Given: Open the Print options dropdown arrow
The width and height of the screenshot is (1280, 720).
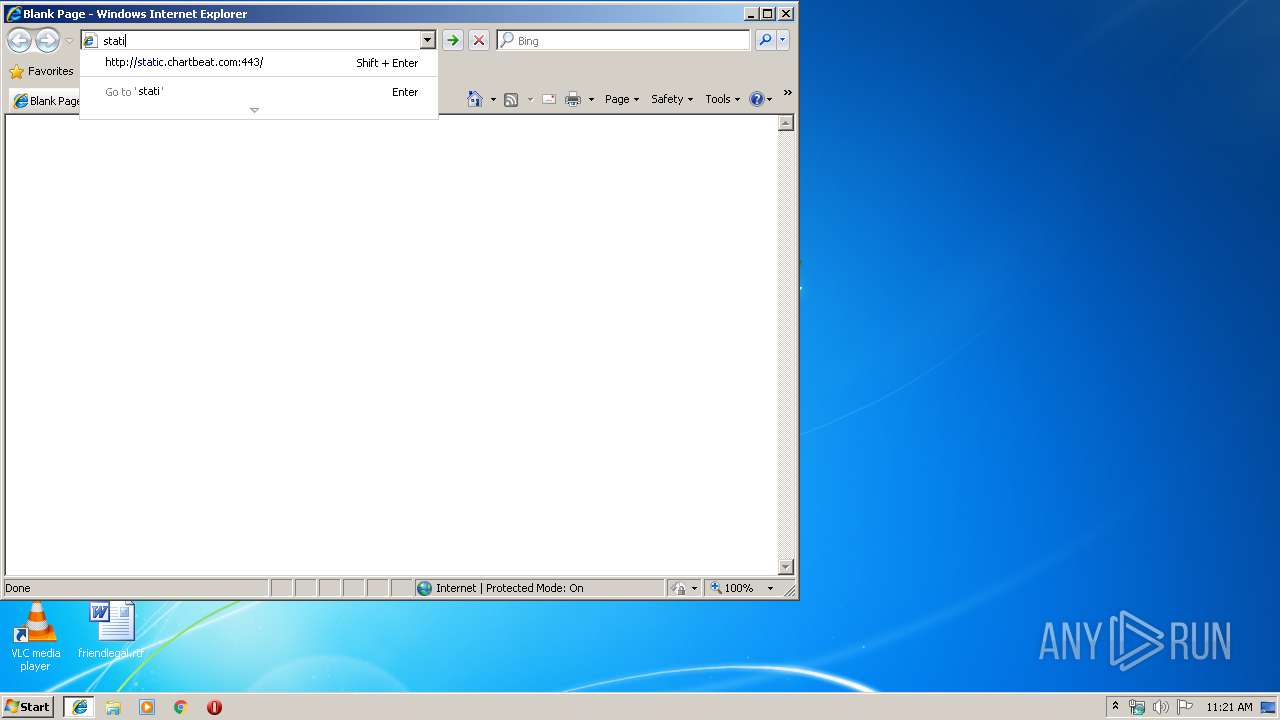Looking at the screenshot, I should point(591,99).
